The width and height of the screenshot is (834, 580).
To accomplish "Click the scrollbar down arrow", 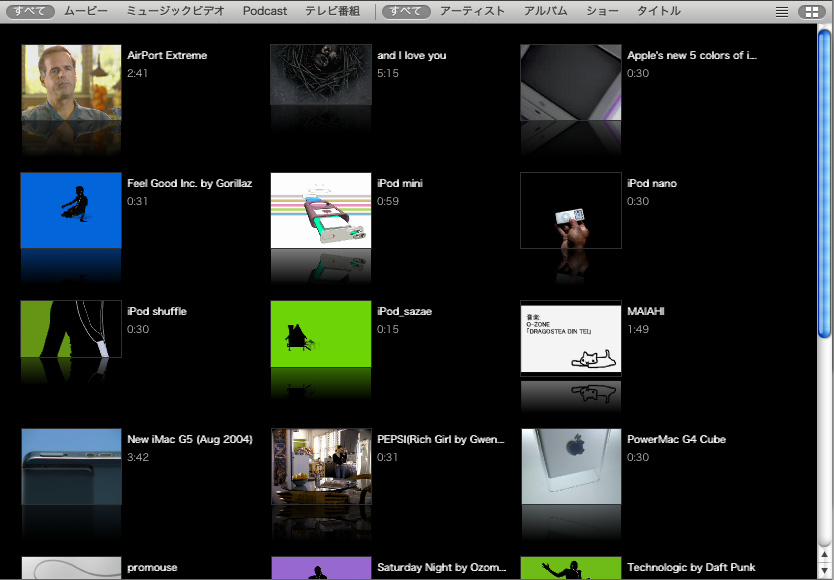I will tap(824, 570).
